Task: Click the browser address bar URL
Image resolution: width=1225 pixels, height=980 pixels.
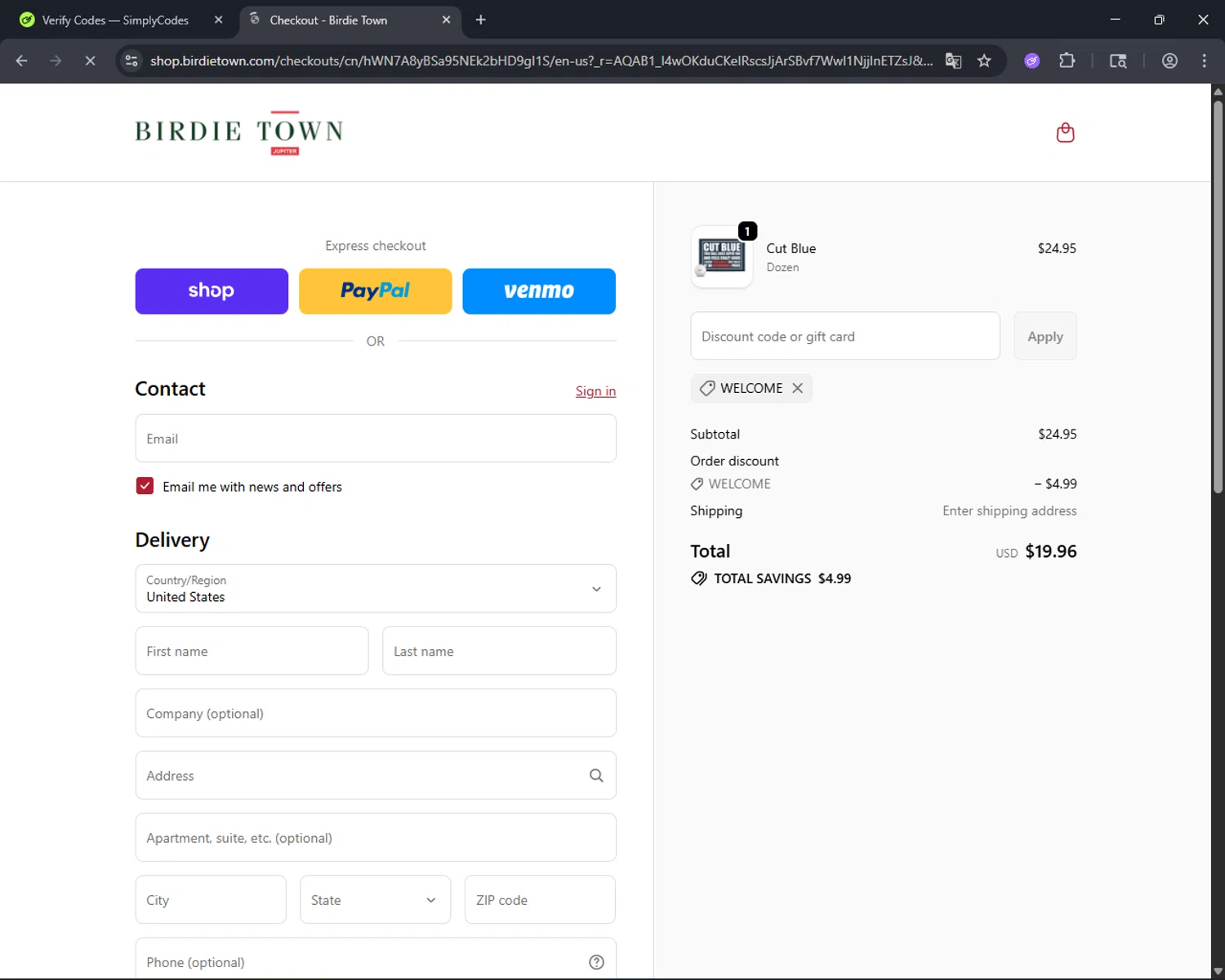Action: (541, 60)
